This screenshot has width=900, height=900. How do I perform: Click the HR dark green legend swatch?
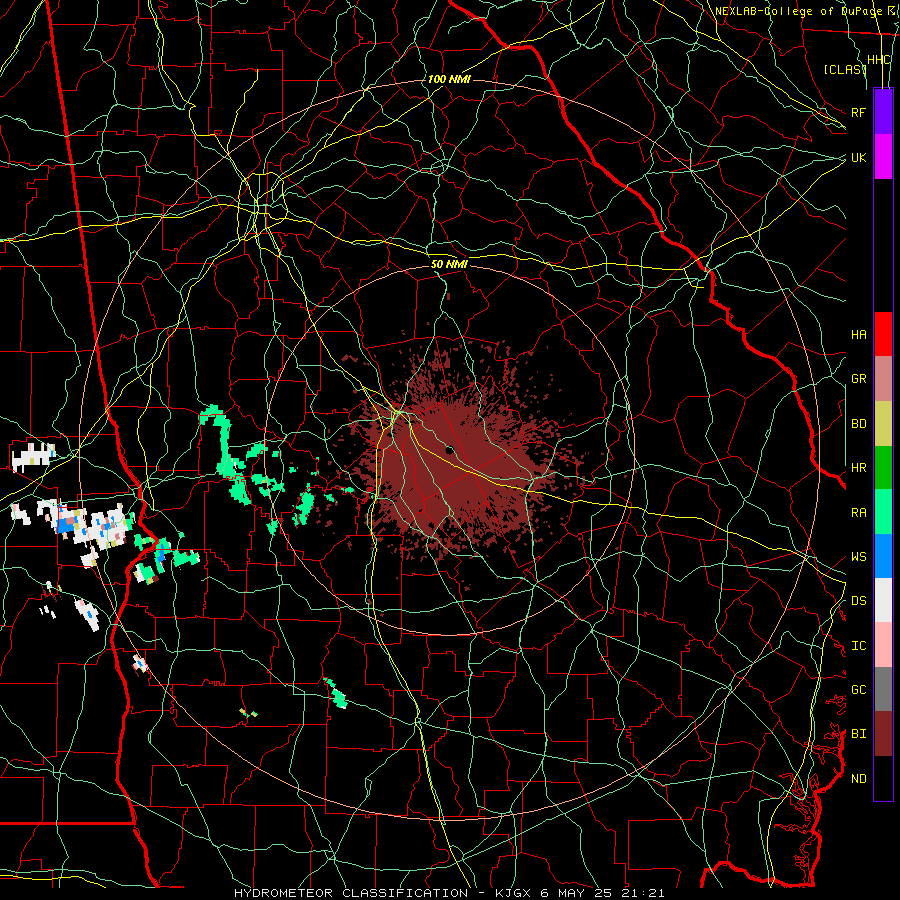coord(883,468)
